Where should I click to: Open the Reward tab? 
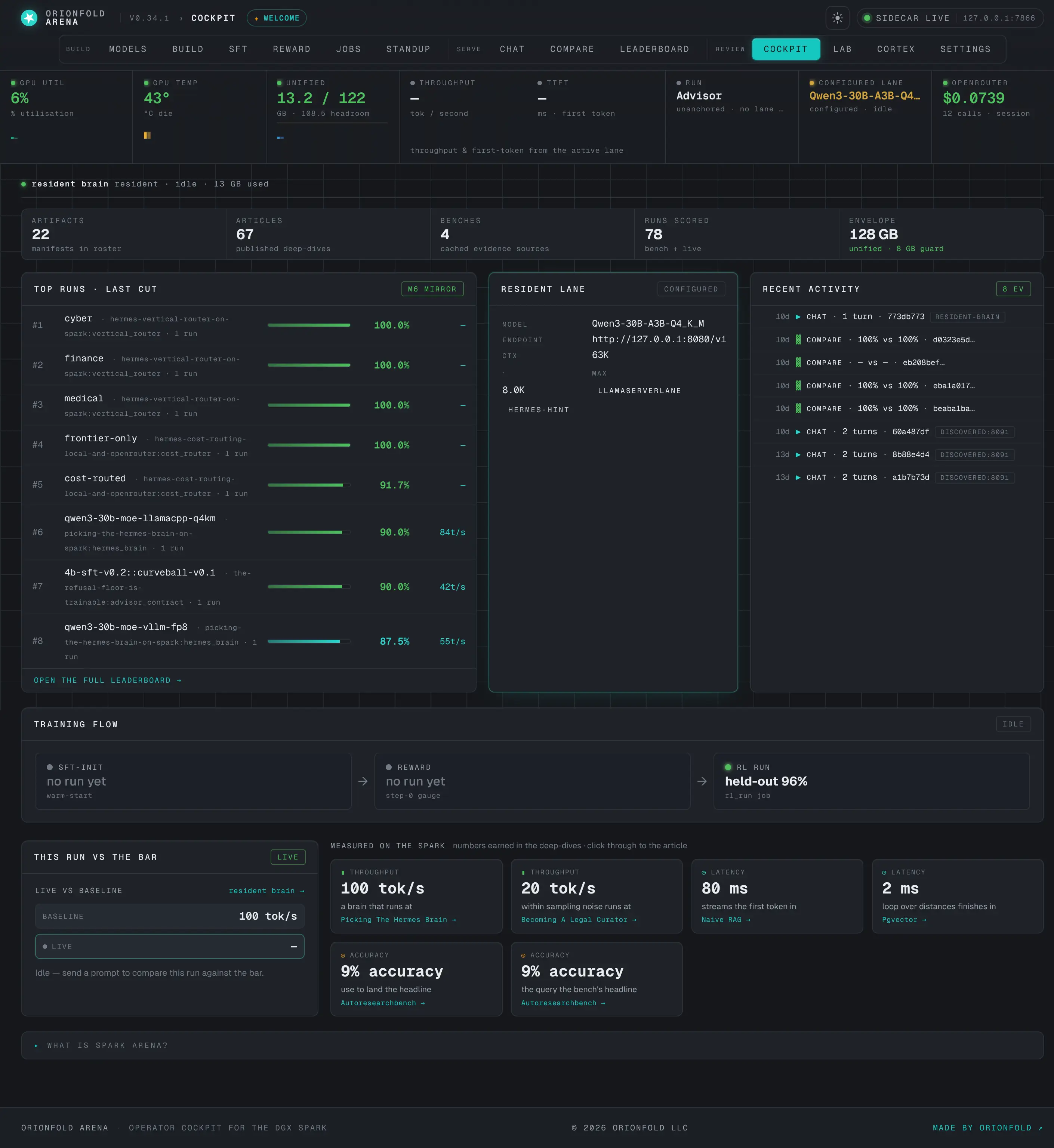[x=292, y=49]
